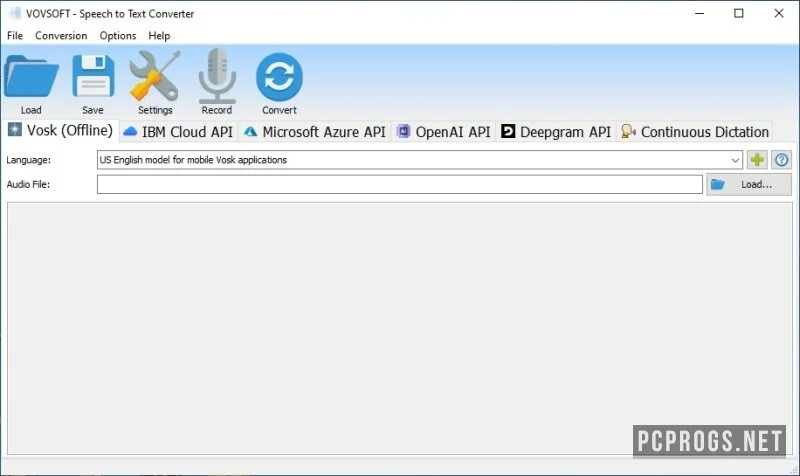The height and width of the screenshot is (476, 800).
Task: Switch to the OpenAI API tab
Action: pyautogui.click(x=443, y=132)
